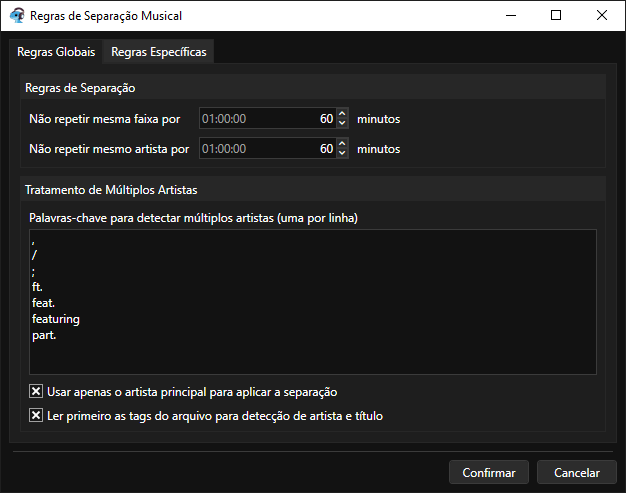This screenshot has width=626, height=493.
Task: Place cursor on the 'featuring' keyword line
Action: [x=56, y=319]
